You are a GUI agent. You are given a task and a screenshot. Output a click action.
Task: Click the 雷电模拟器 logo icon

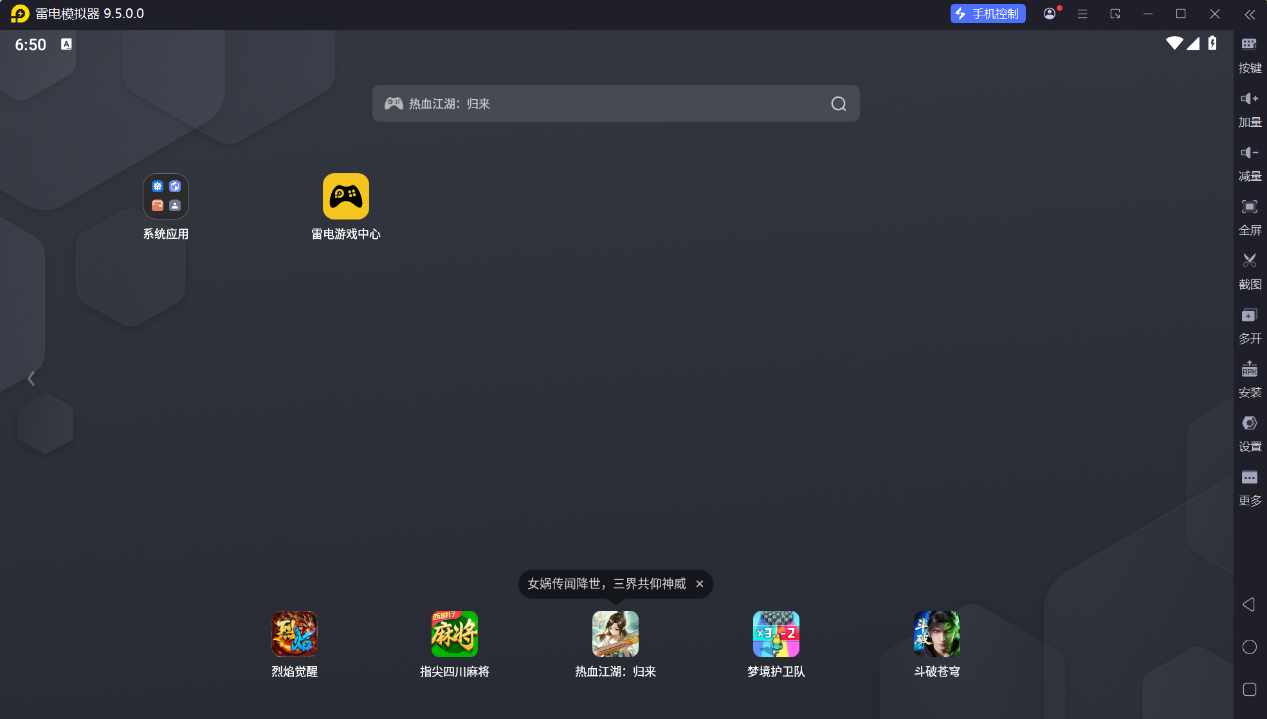click(19, 14)
